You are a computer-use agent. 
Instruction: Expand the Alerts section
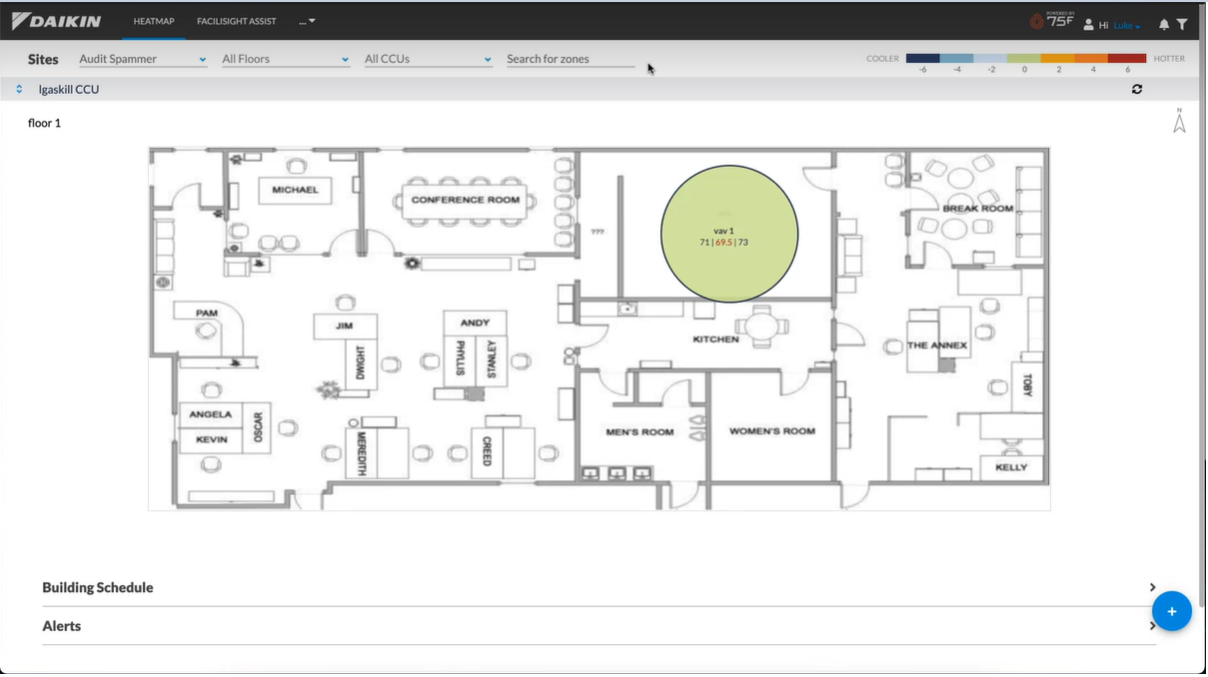599,626
